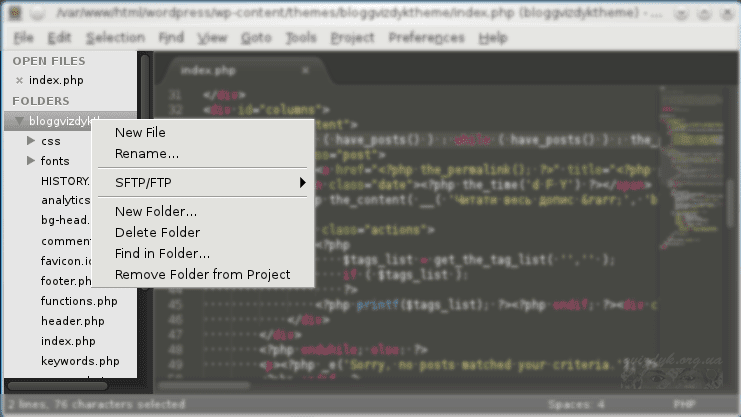Click line number 31 in the gutter

click(175, 95)
